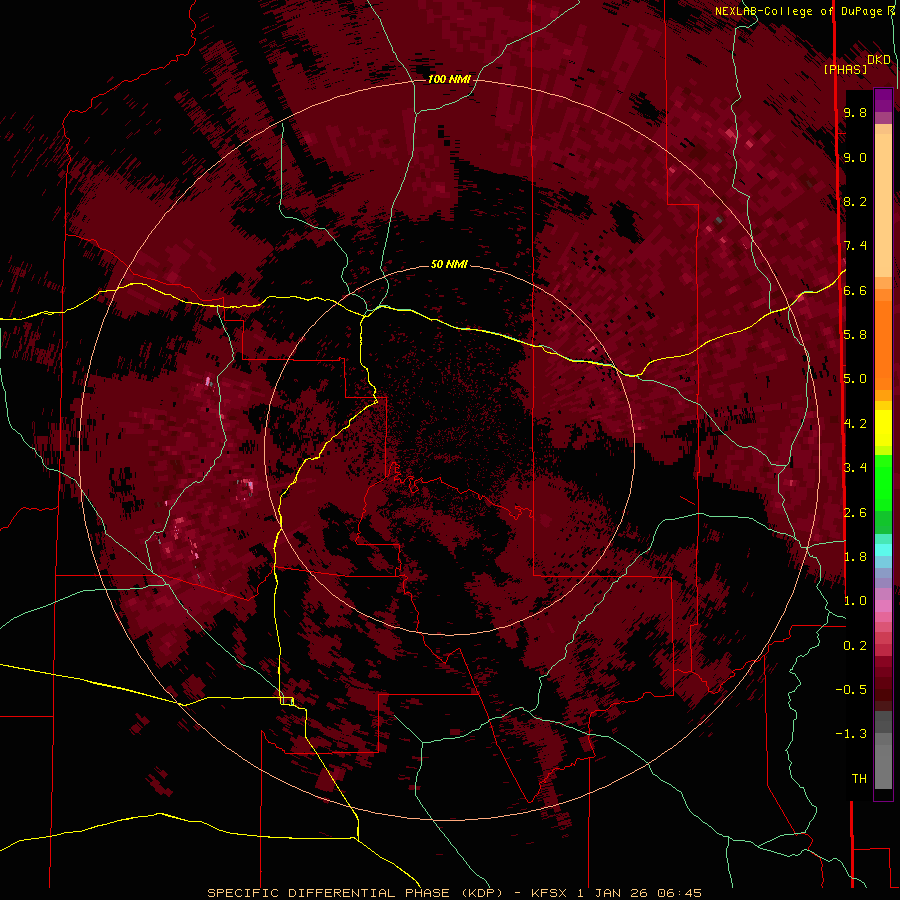The image size is (900, 900).
Task: Click the 5.8 scale value
Action: 855,335
